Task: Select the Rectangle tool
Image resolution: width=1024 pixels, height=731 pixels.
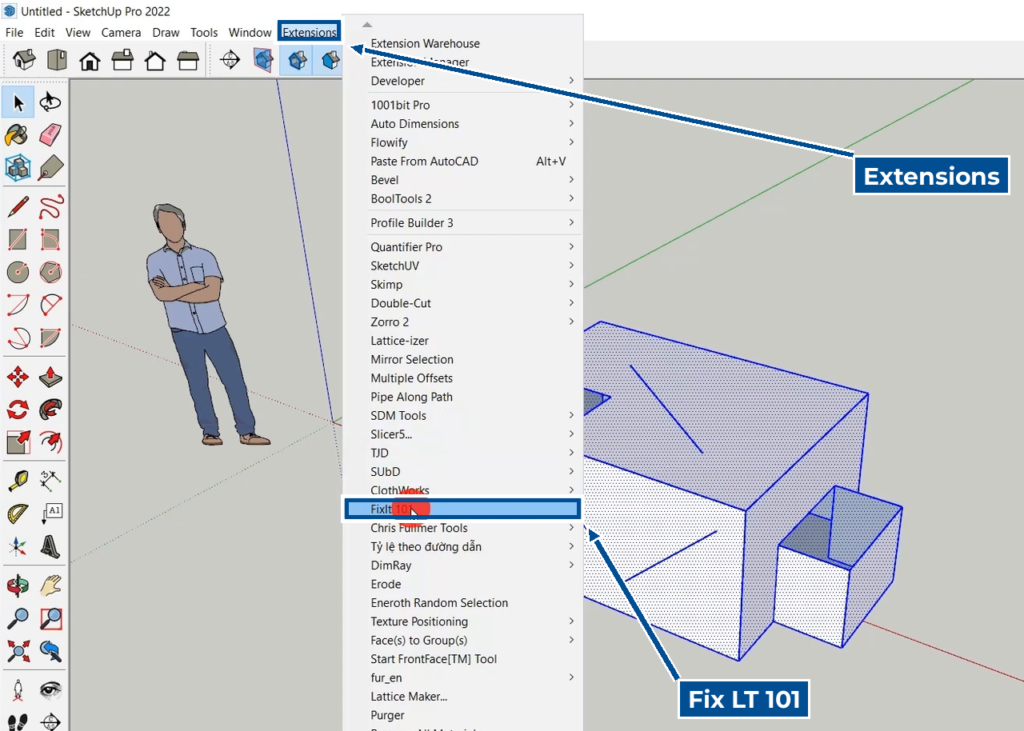Action: pos(18,240)
